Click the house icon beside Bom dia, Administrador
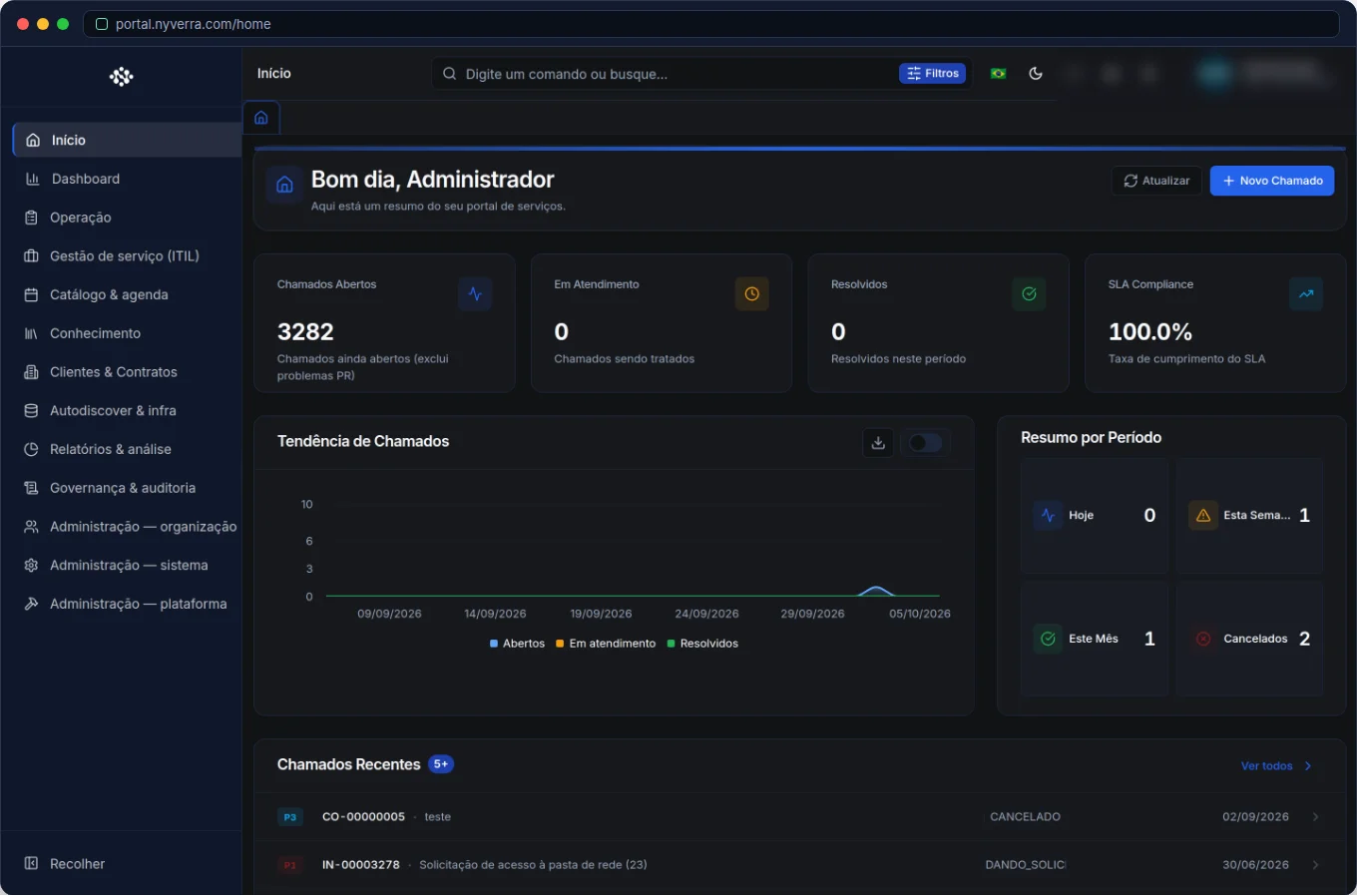 click(284, 185)
